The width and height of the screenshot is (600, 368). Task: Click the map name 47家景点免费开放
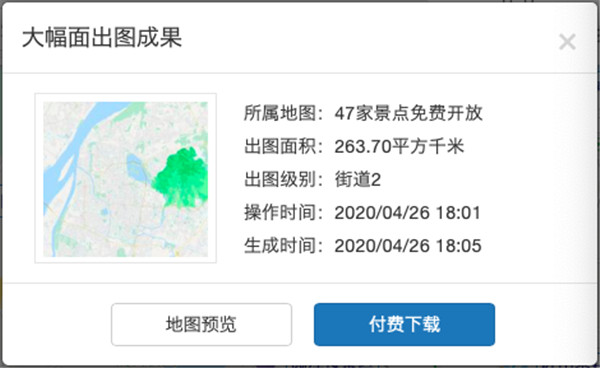(x=408, y=113)
